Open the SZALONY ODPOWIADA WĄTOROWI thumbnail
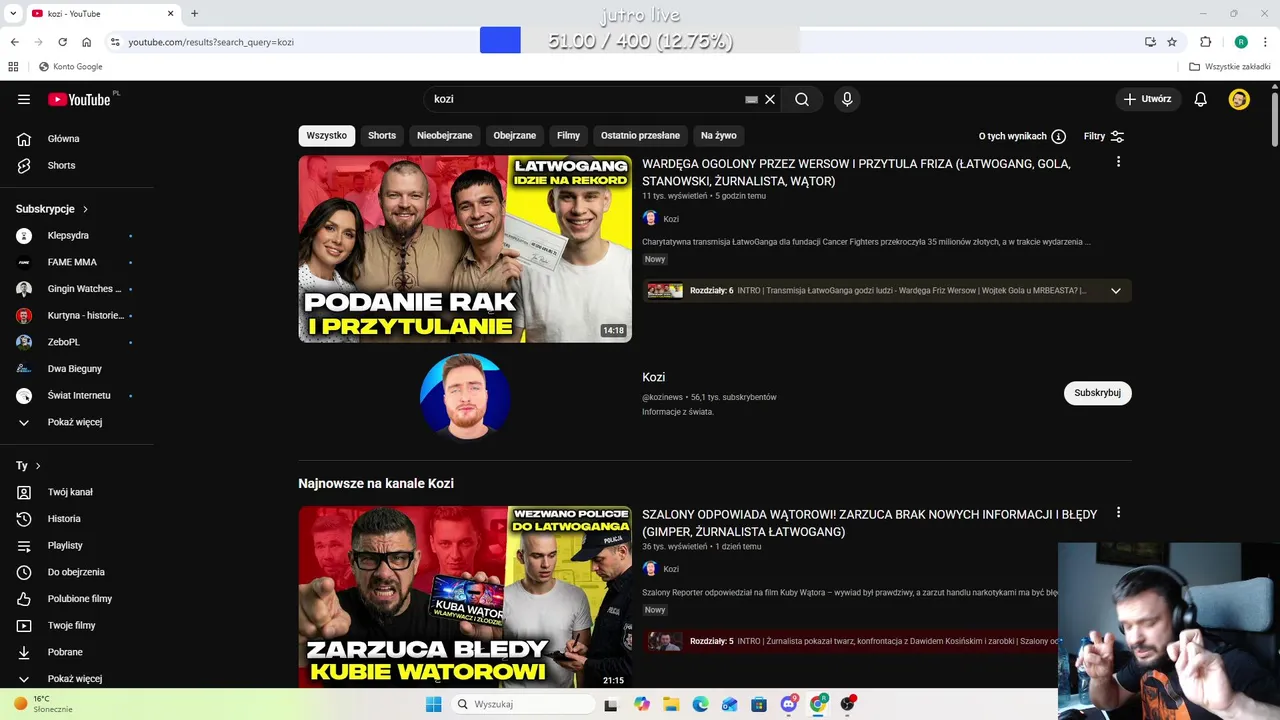This screenshot has height=720, width=1280. coord(465,597)
